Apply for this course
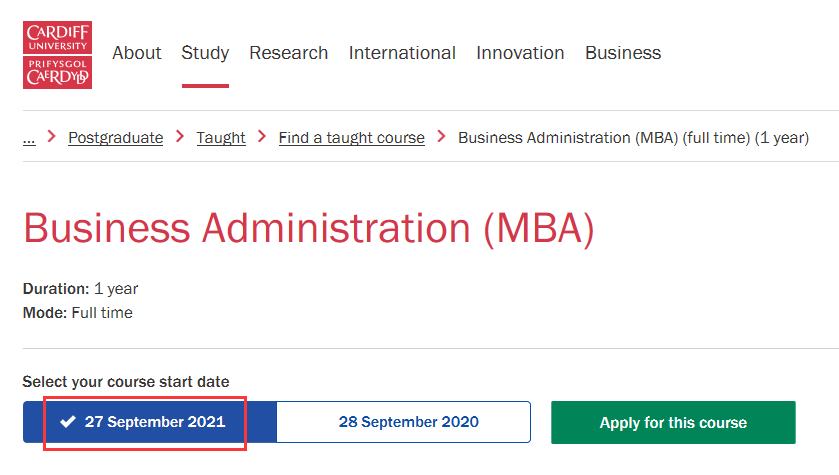Image resolution: width=839 pixels, height=475 pixels. click(x=673, y=423)
